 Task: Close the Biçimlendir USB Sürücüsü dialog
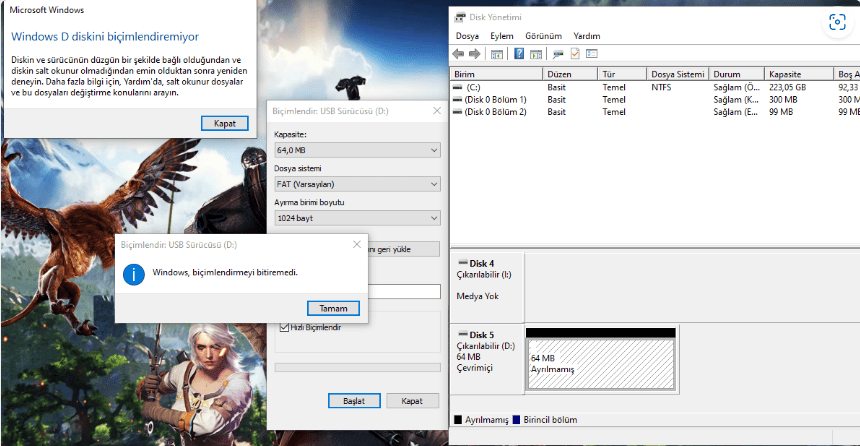pos(437,111)
